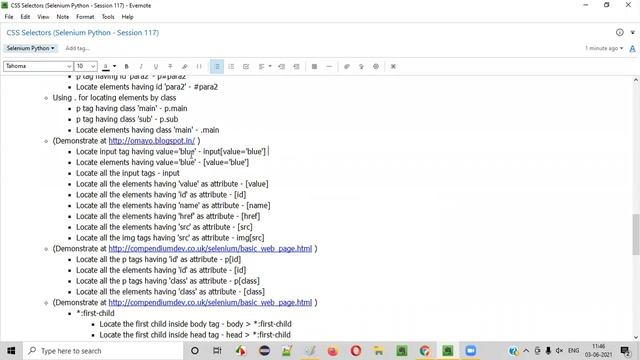Insert a table into the note
This screenshot has width=640, height=360.
pos(314,66)
